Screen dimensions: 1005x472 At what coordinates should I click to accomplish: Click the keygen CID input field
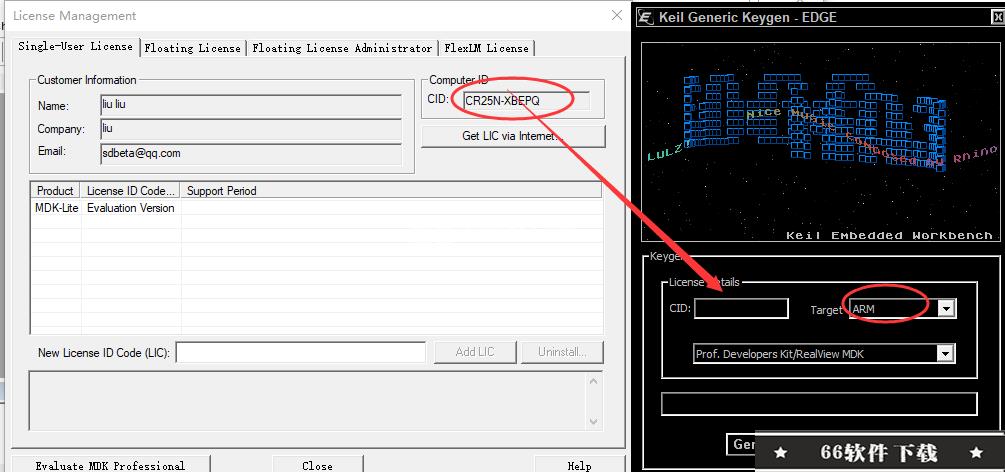[741, 308]
